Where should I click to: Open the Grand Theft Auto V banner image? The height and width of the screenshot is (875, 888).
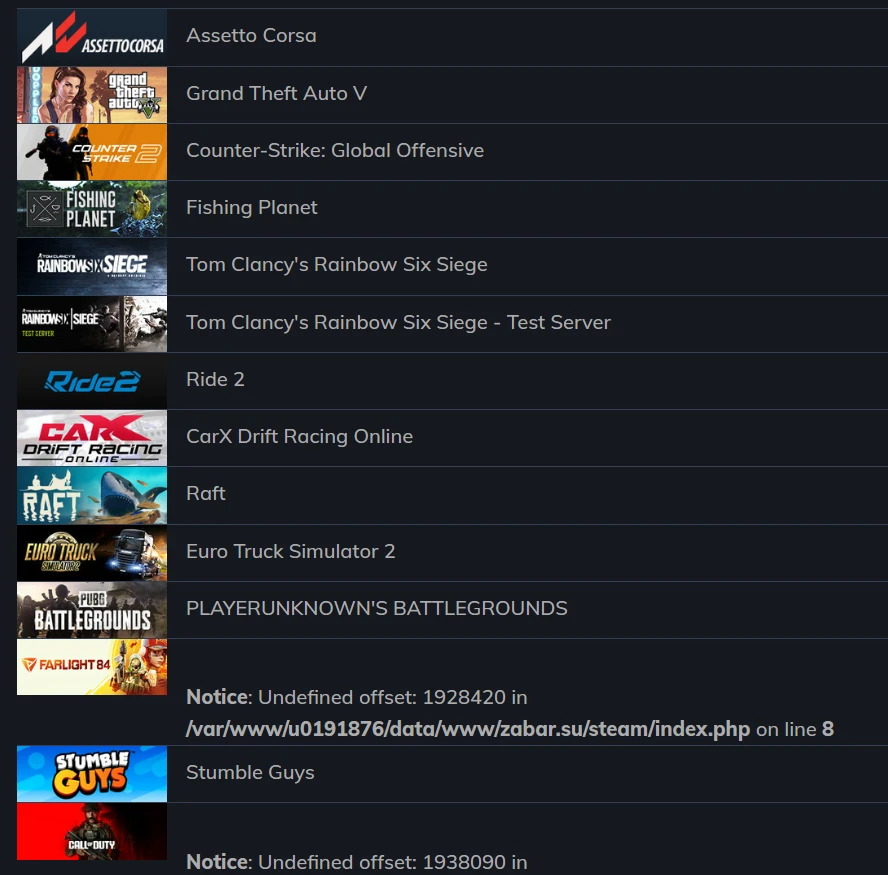[92, 95]
